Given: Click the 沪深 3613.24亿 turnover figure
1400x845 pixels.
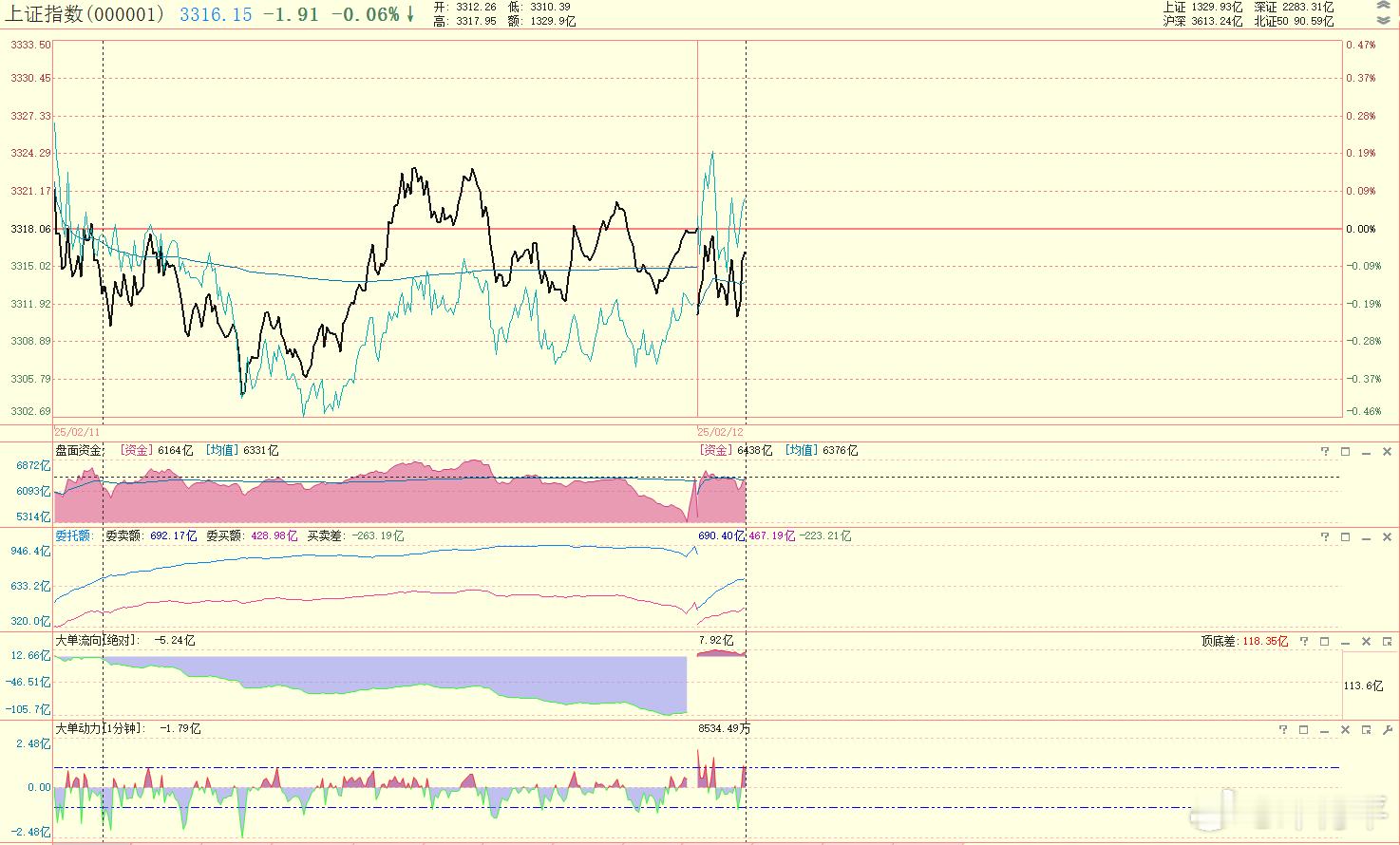Looking at the screenshot, I should click(1202, 21).
